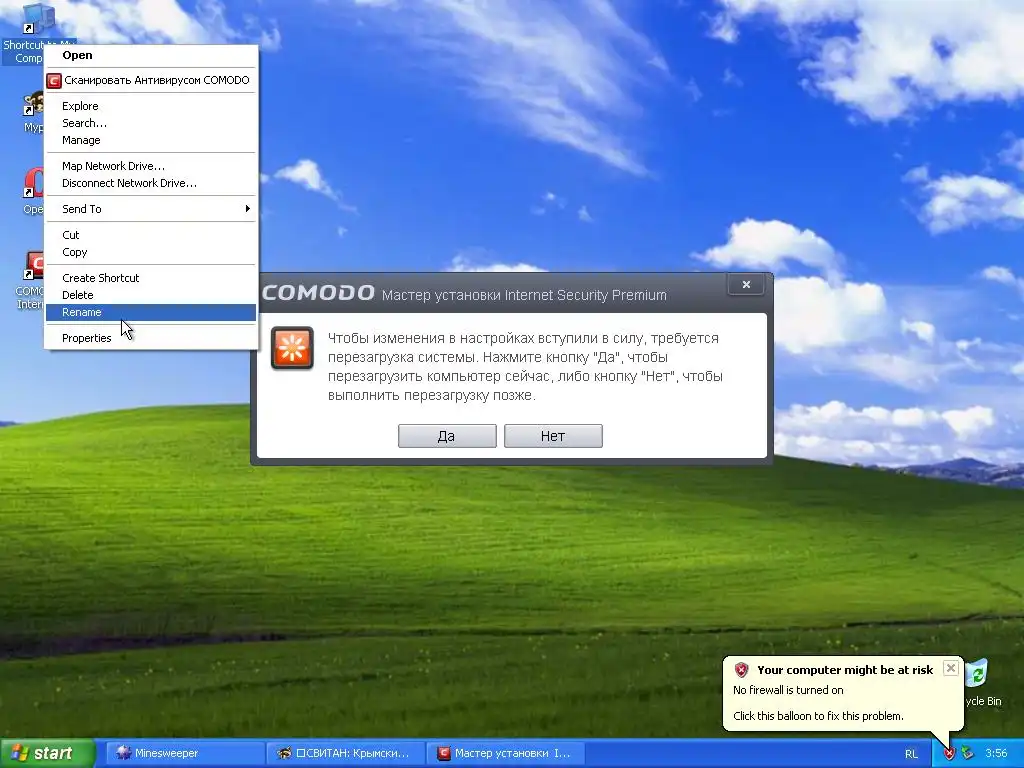Click 'Click this balloon to fix this problem.'

(x=818, y=716)
